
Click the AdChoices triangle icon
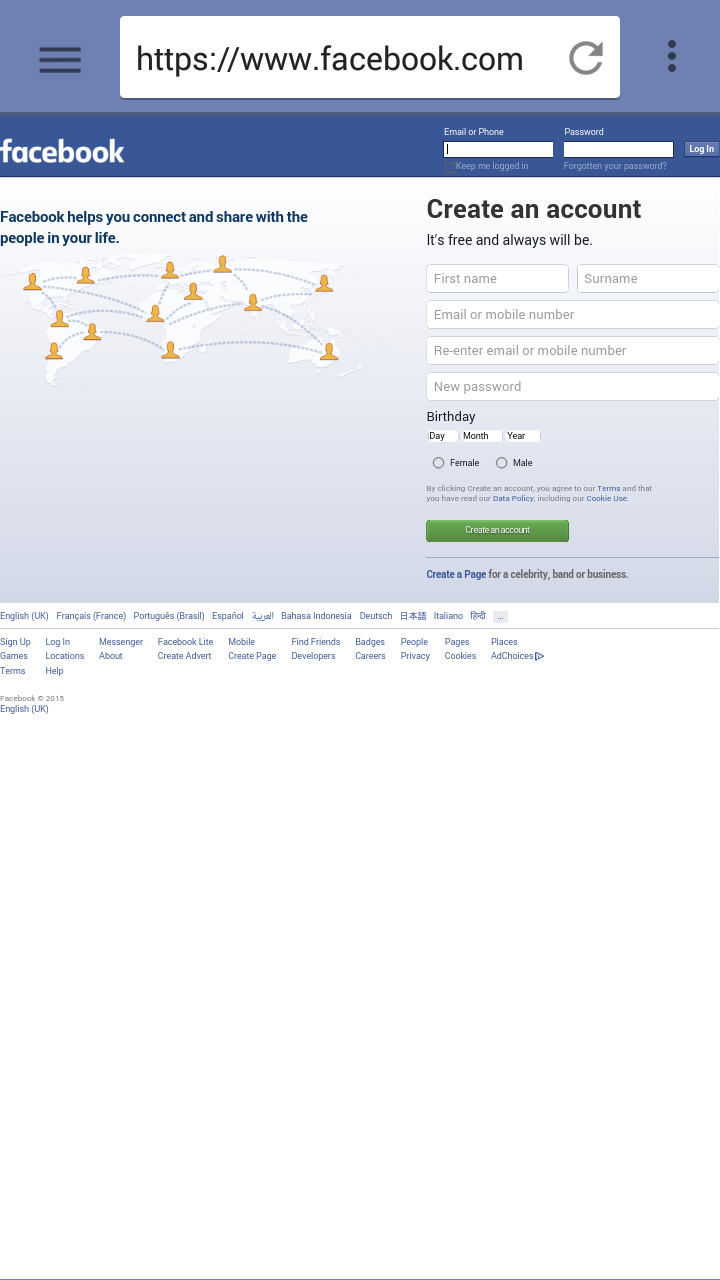point(540,656)
